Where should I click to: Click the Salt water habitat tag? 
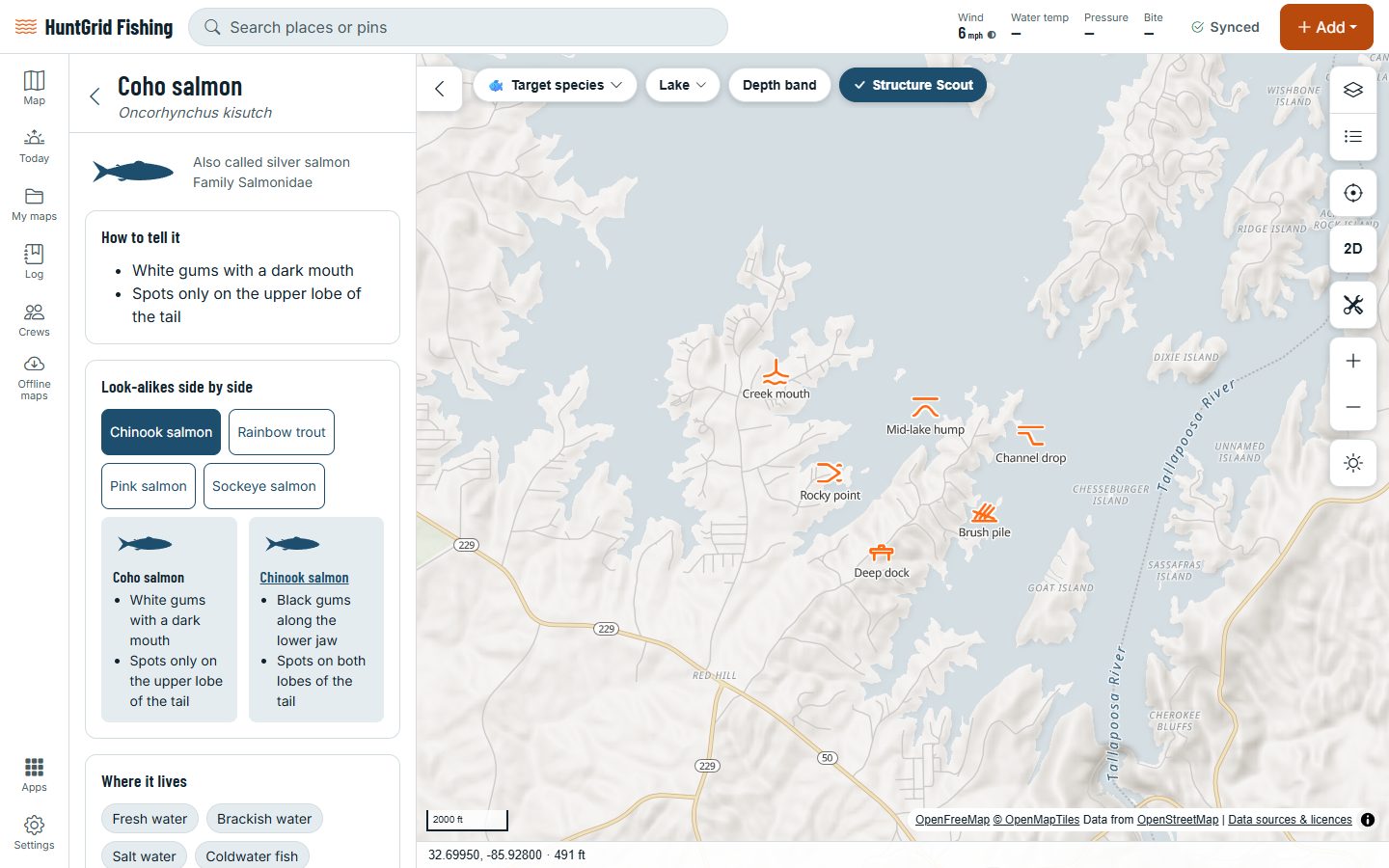tap(144, 855)
